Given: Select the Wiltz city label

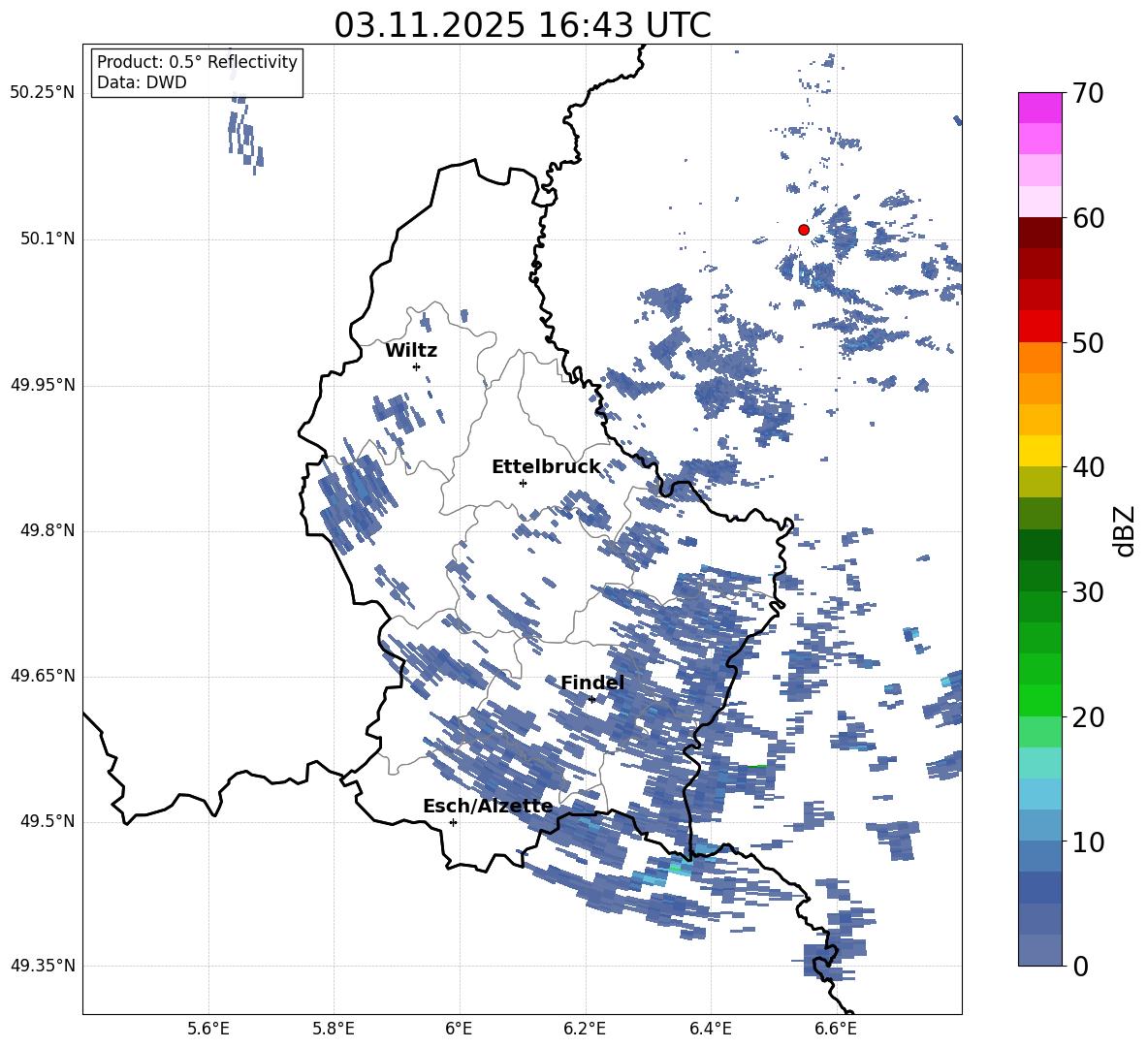Looking at the screenshot, I should [411, 351].
